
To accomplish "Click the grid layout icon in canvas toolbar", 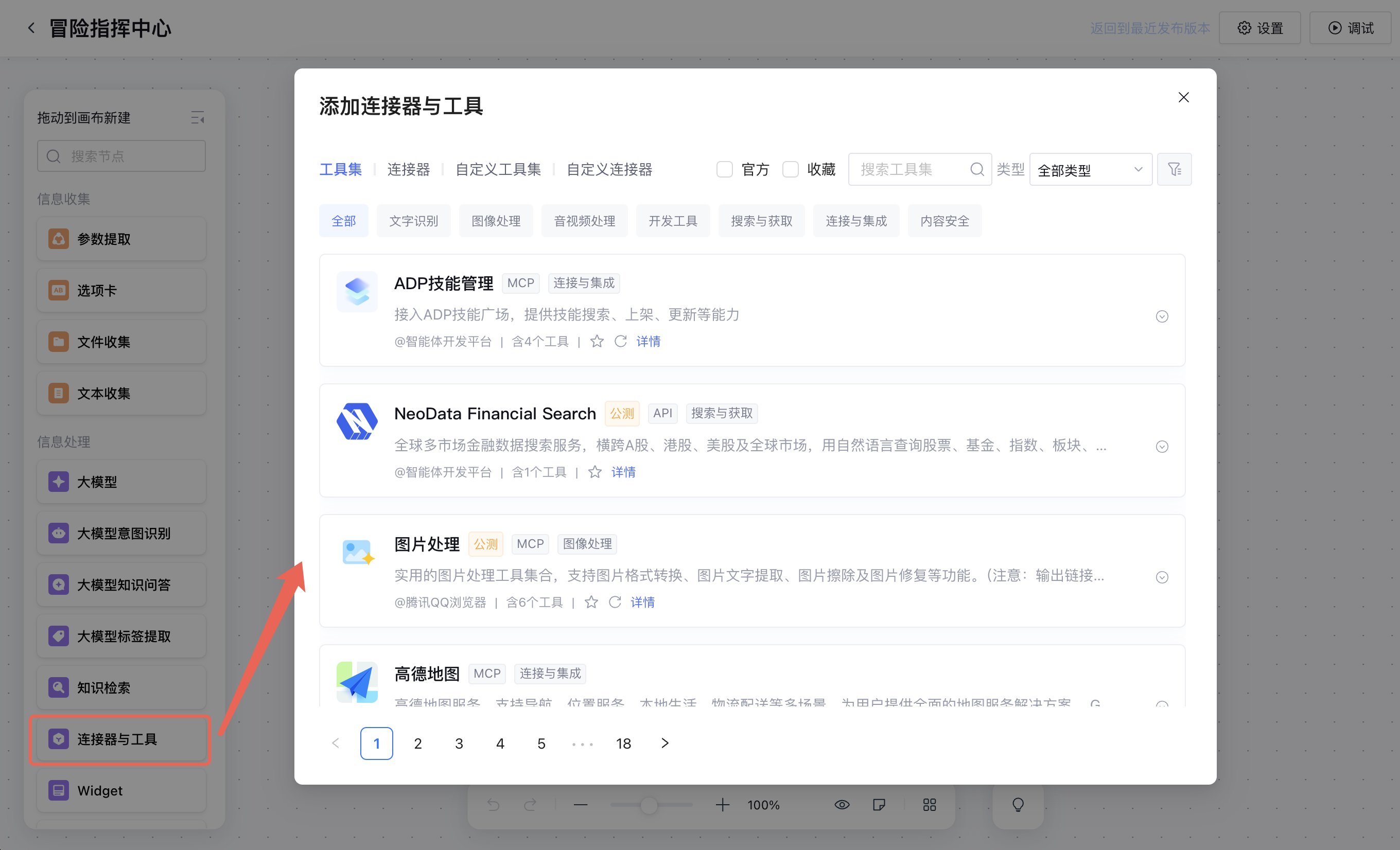I will [x=930, y=805].
